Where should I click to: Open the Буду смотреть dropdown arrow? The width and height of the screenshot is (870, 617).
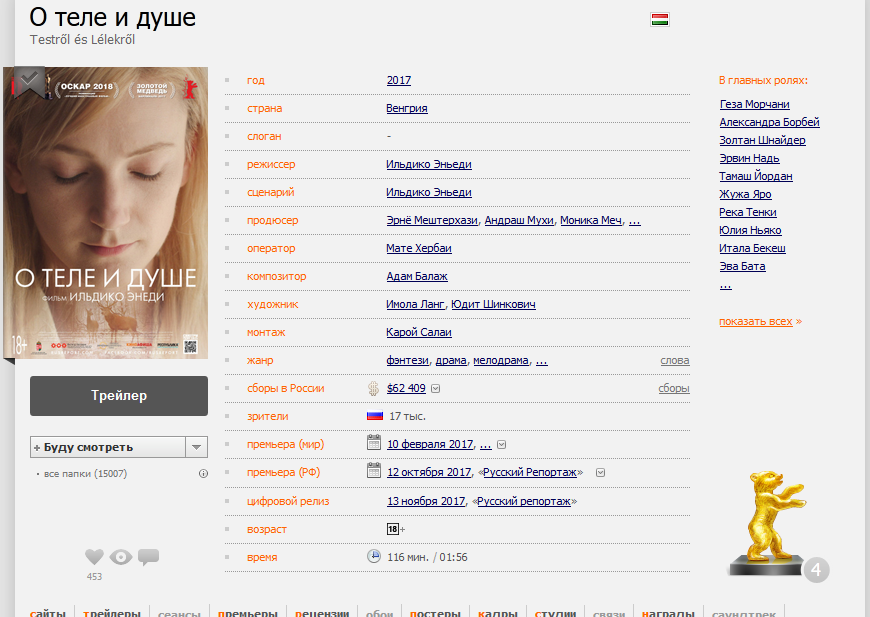click(197, 447)
